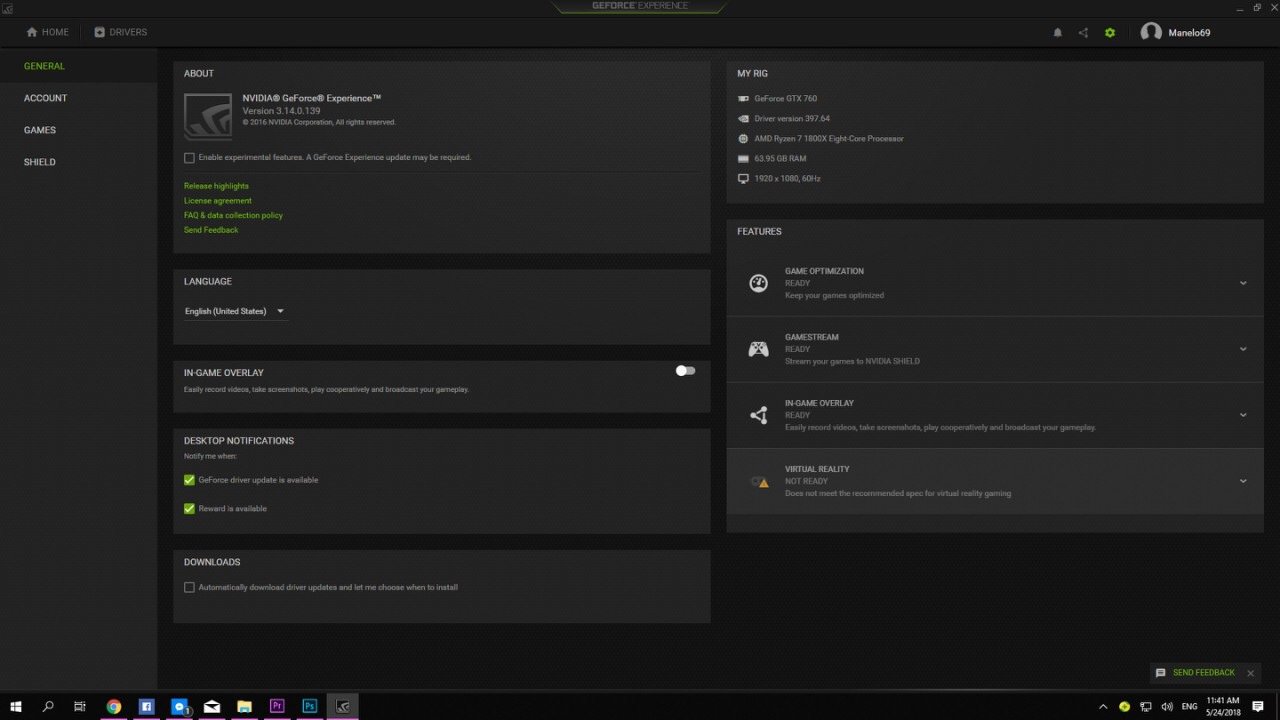Screen dimensions: 1280x720
Task: Open the Release highlights link
Action: [x=216, y=186]
